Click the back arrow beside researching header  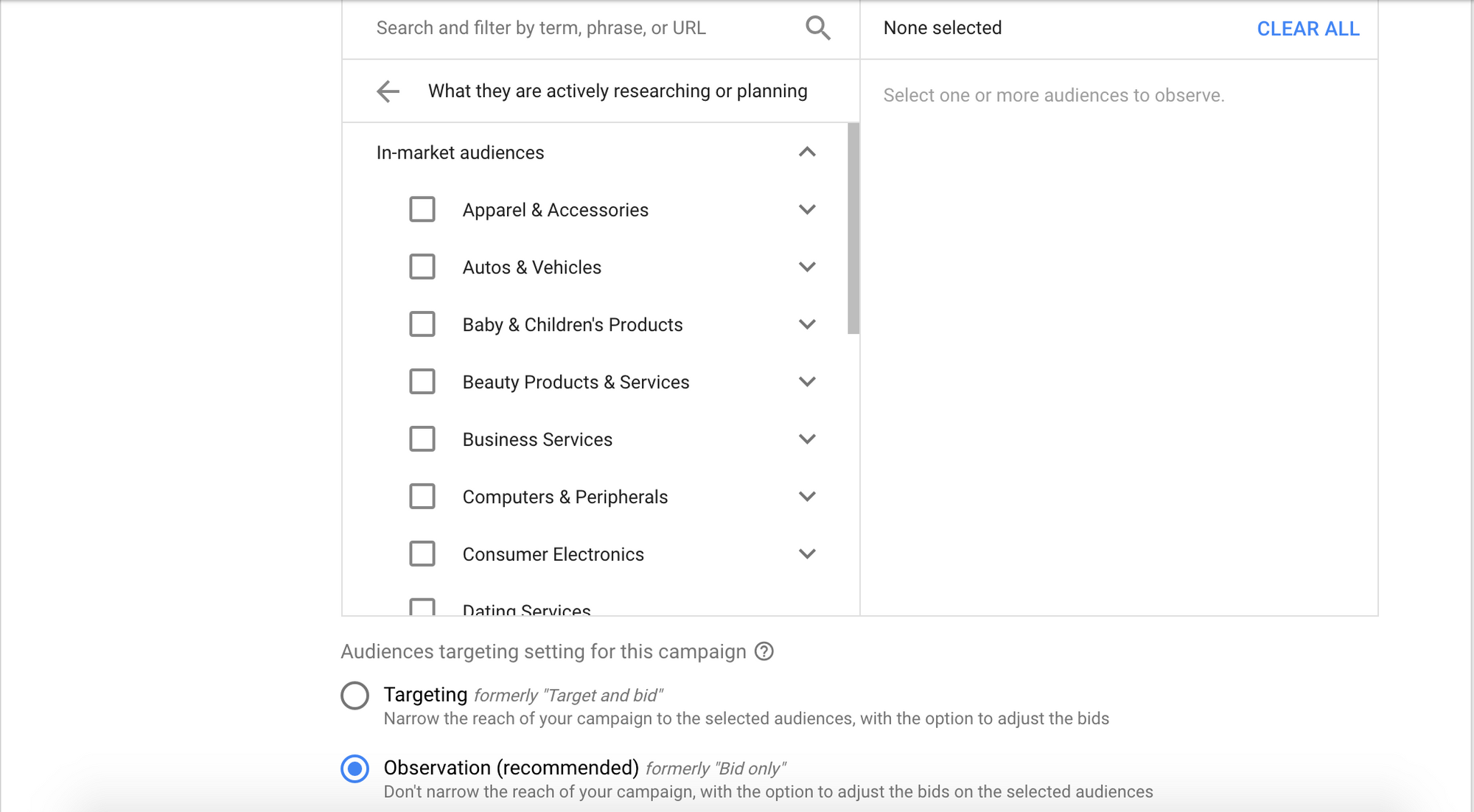[x=386, y=91]
